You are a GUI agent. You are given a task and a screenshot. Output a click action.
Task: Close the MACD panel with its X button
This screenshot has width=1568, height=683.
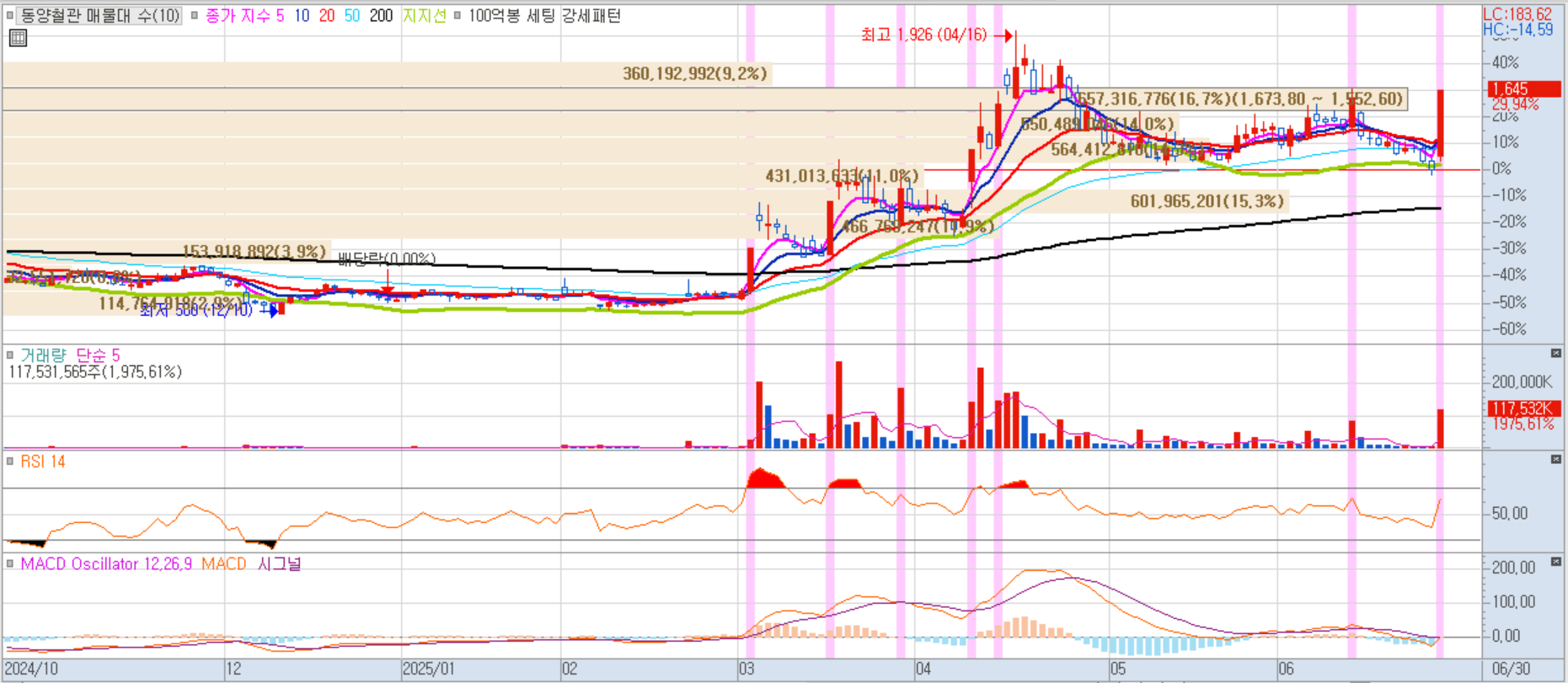click(1555, 561)
